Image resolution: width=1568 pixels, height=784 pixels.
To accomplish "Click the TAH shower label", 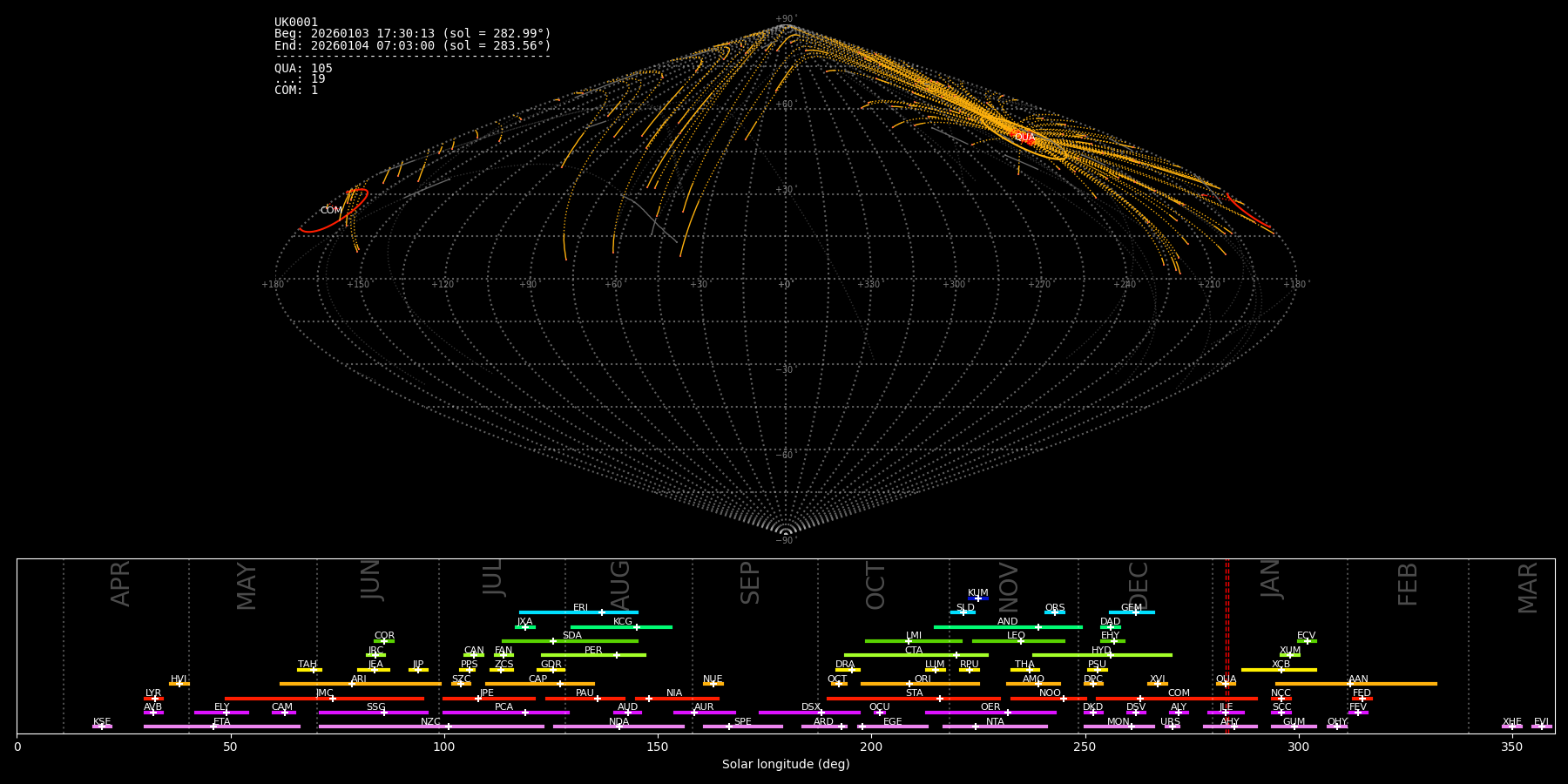I will click(x=308, y=665).
